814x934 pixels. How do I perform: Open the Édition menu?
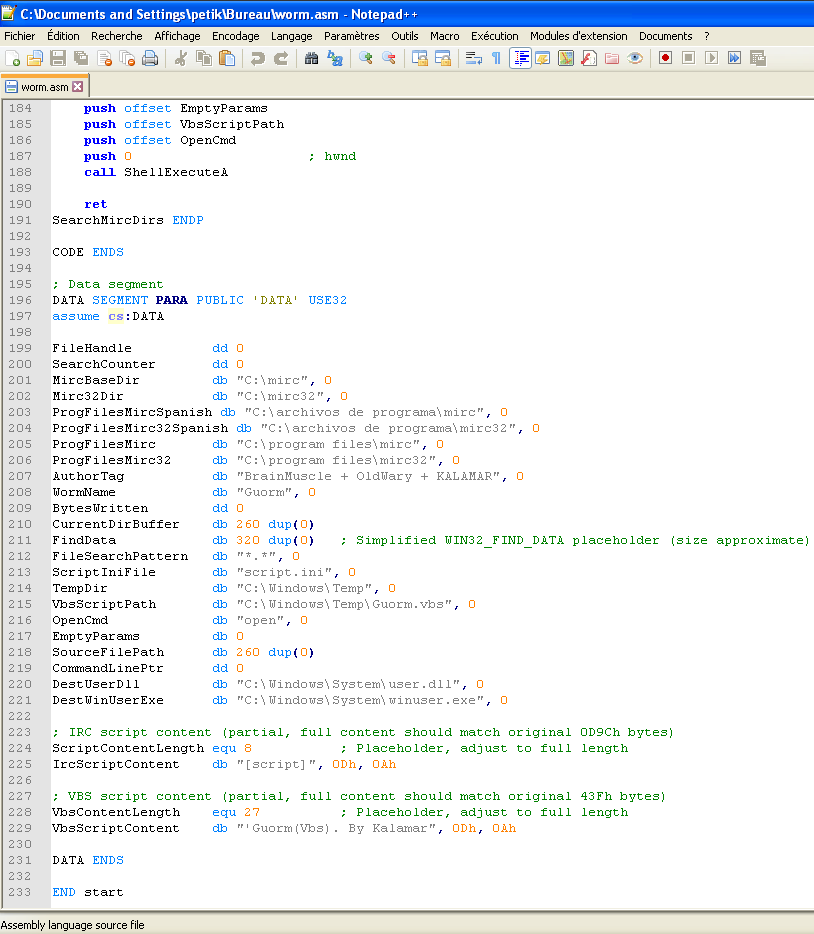(63, 36)
